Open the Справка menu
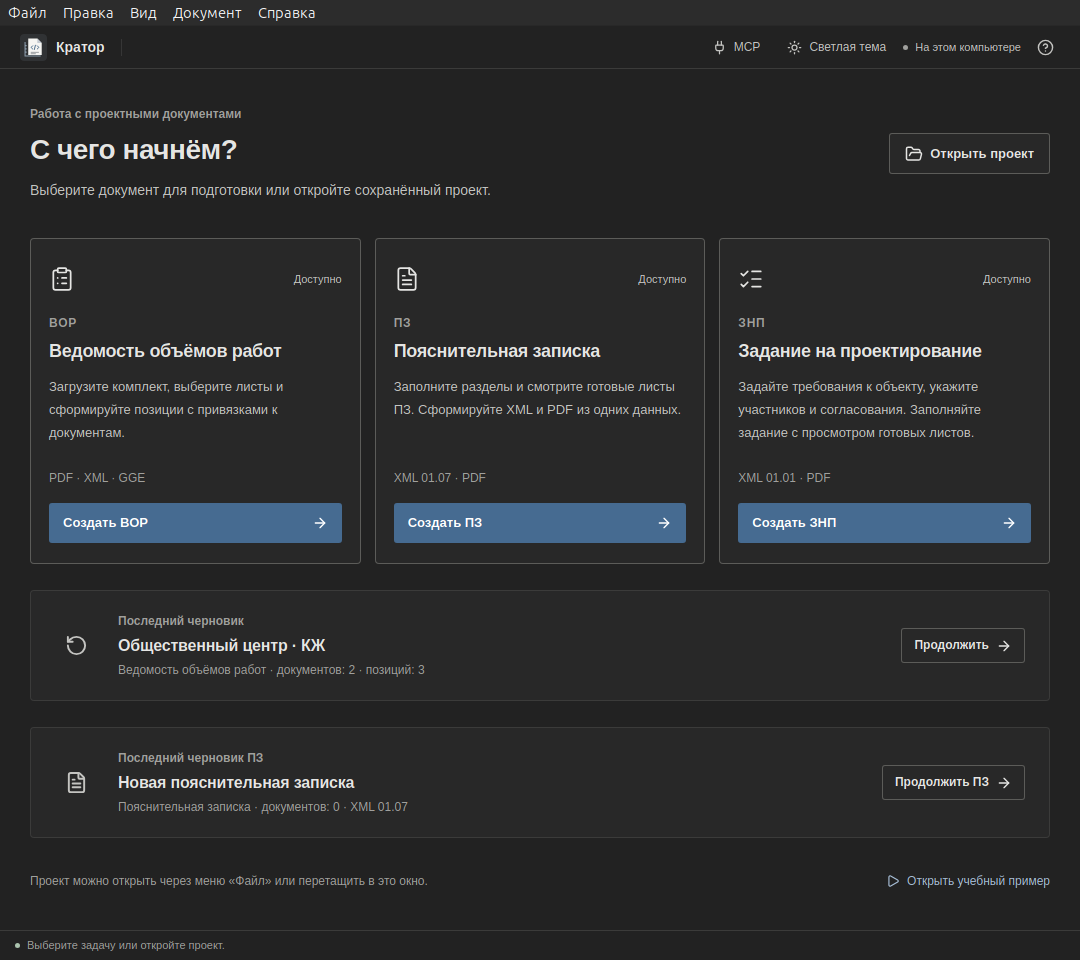 pos(287,13)
